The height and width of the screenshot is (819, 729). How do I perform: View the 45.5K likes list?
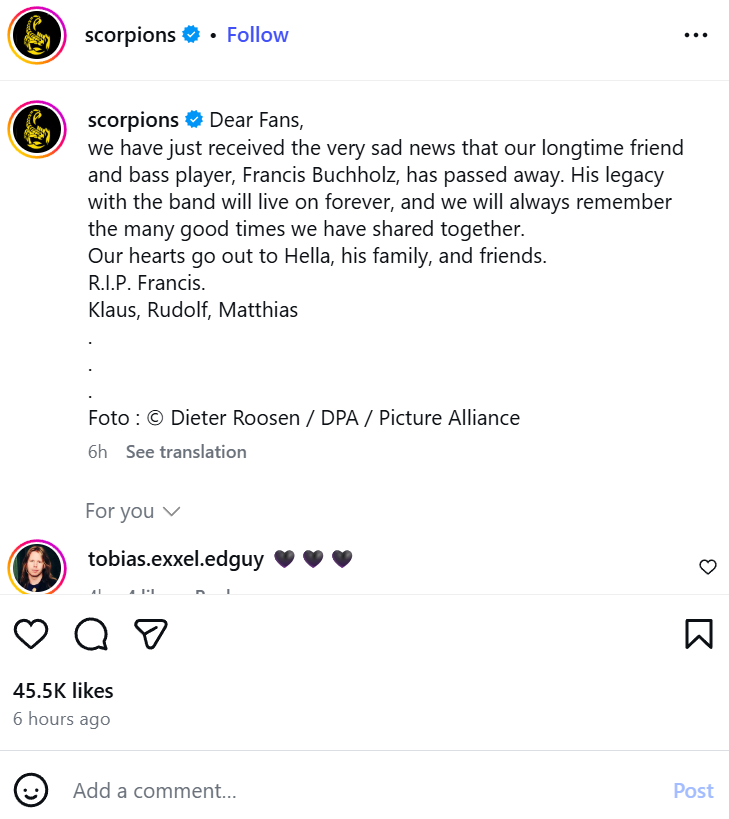click(x=63, y=690)
